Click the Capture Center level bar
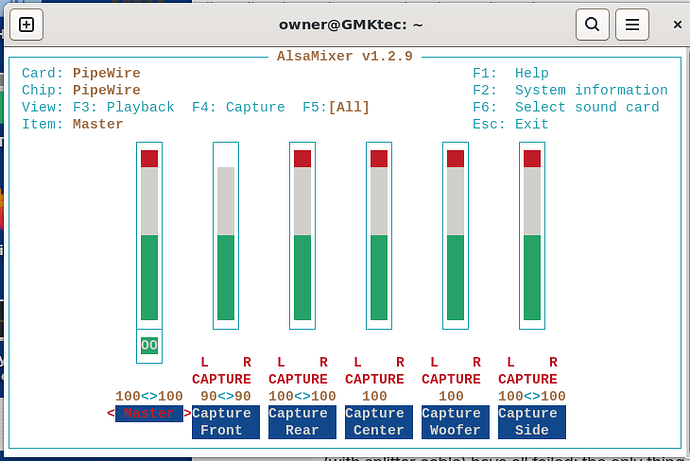This screenshot has width=690, height=461. click(379, 235)
